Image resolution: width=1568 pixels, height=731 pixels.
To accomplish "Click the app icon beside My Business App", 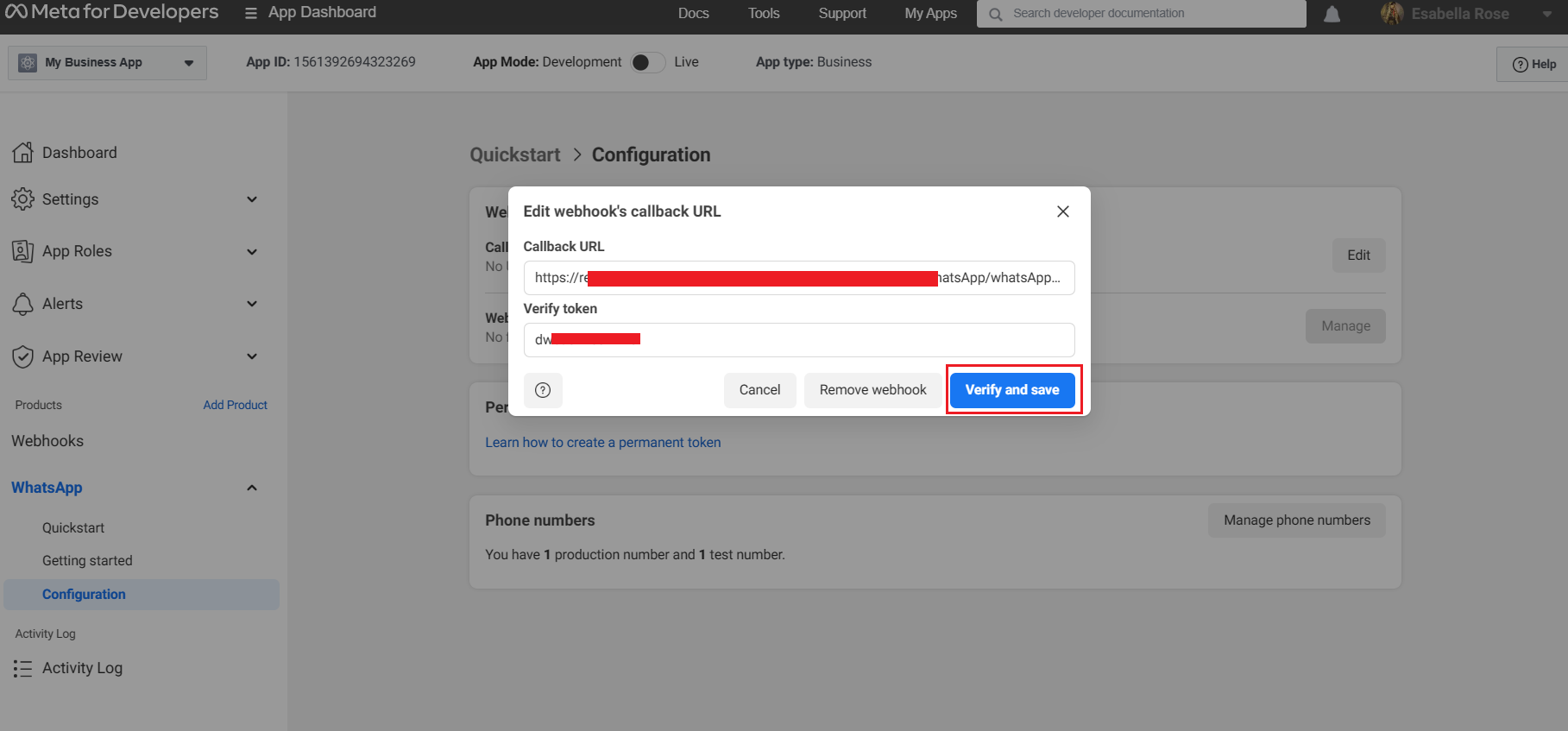I will 28,63.
